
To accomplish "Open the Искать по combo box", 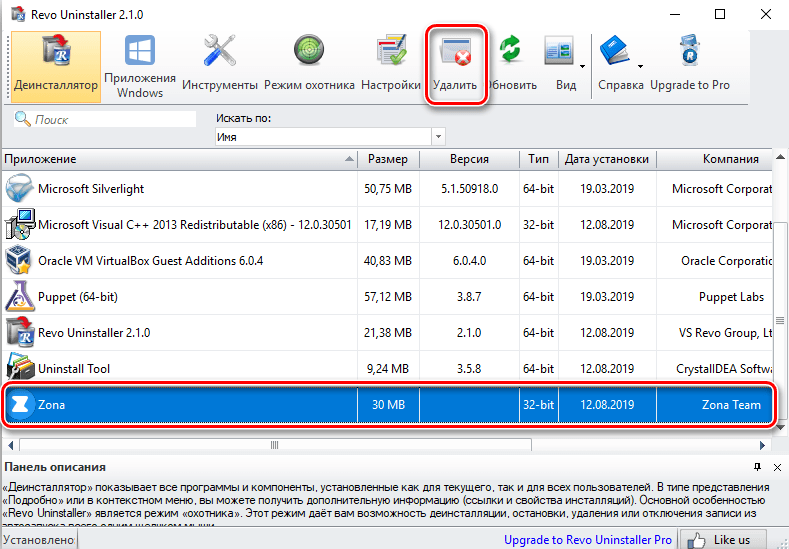I will pos(330,136).
